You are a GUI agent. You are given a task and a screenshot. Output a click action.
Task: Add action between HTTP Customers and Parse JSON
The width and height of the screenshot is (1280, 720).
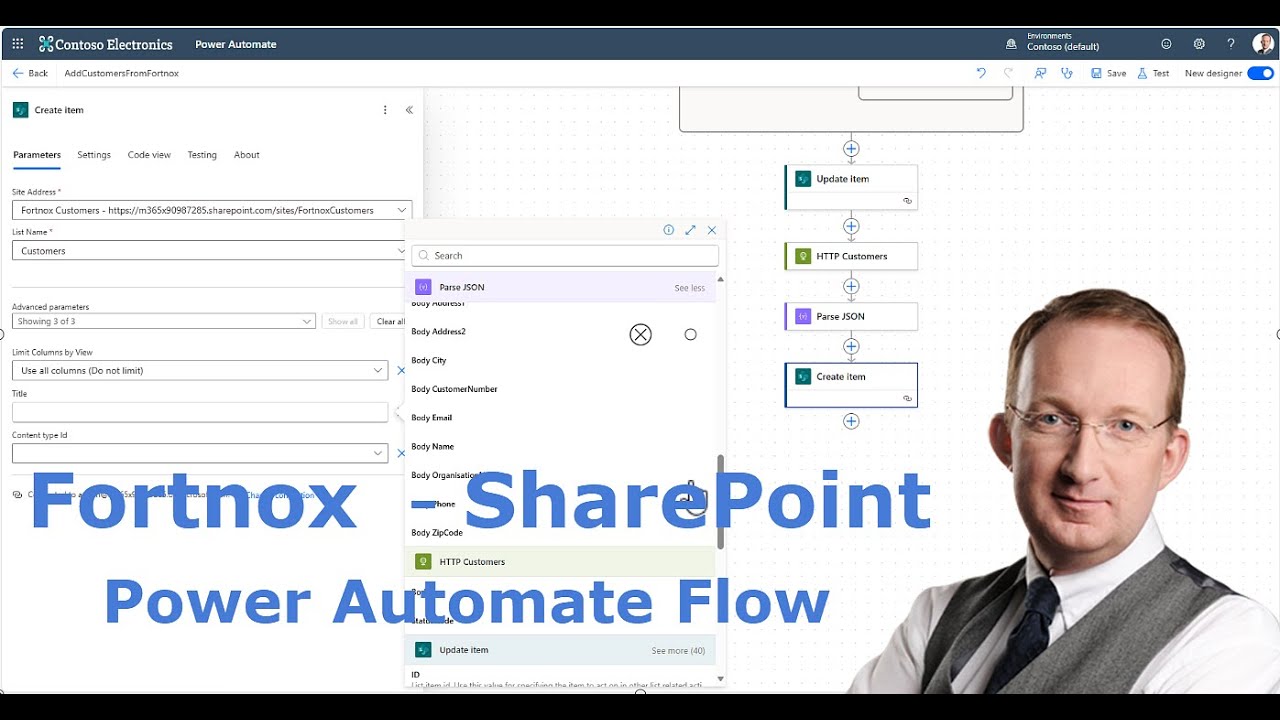pos(851,286)
